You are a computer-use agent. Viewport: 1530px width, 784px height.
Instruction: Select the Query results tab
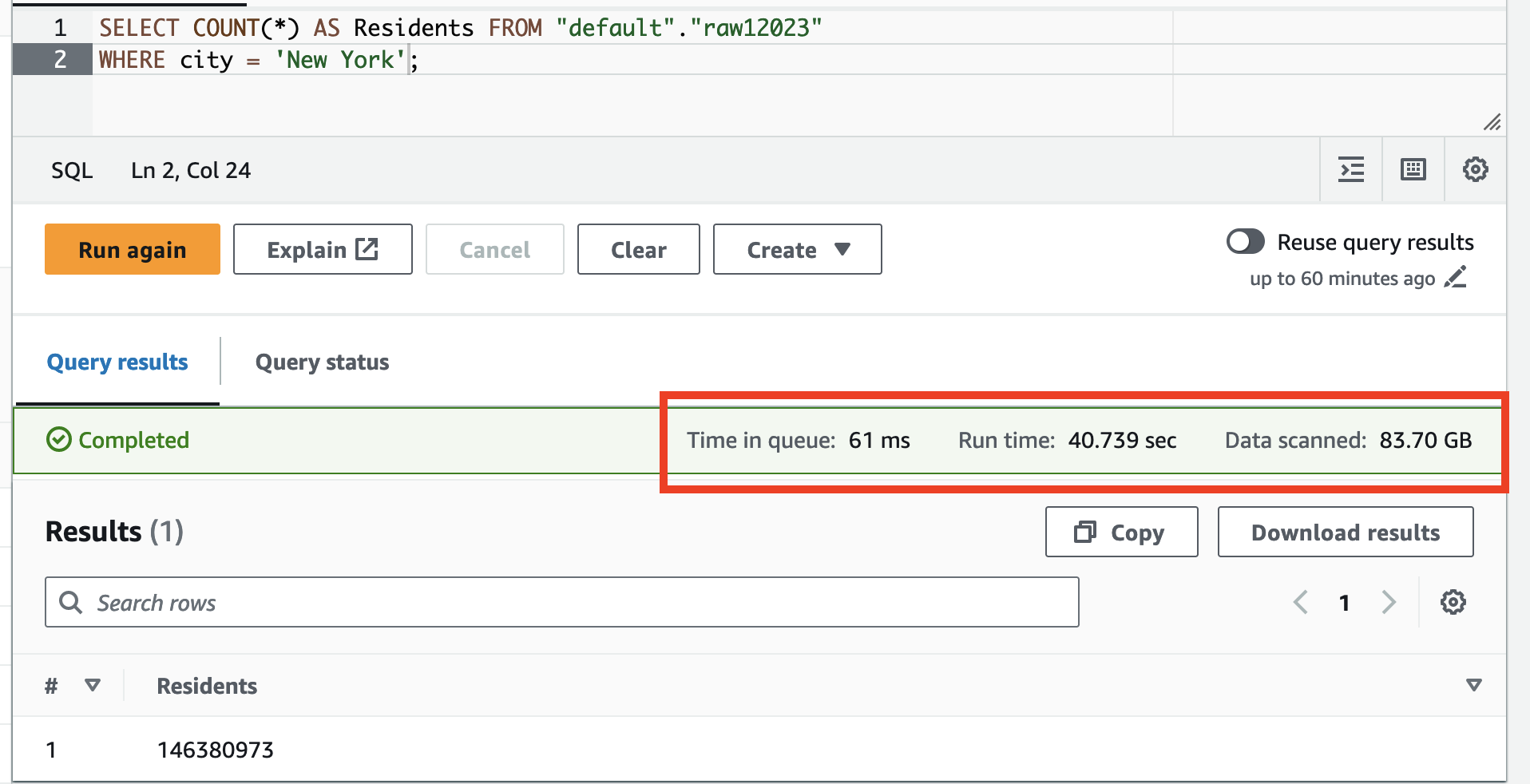tap(117, 362)
